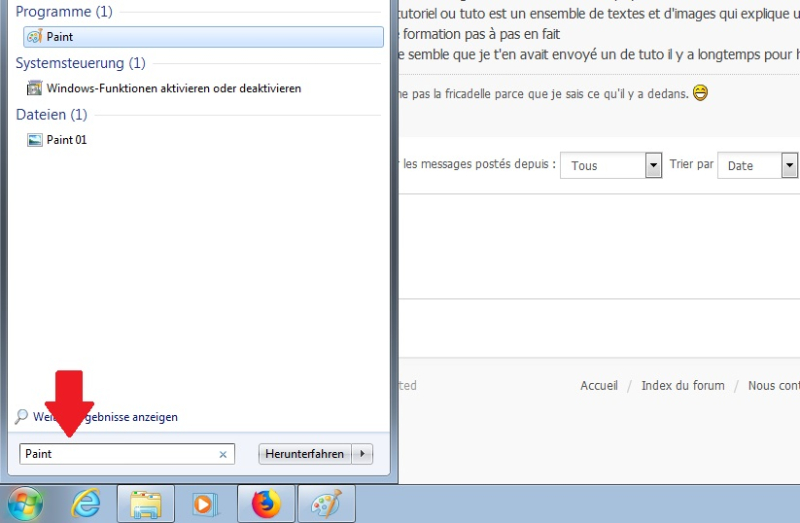Select Windows-Funktionen aktivieren oder deaktivieren
Viewport: 800px width, 523px height.
click(173, 89)
